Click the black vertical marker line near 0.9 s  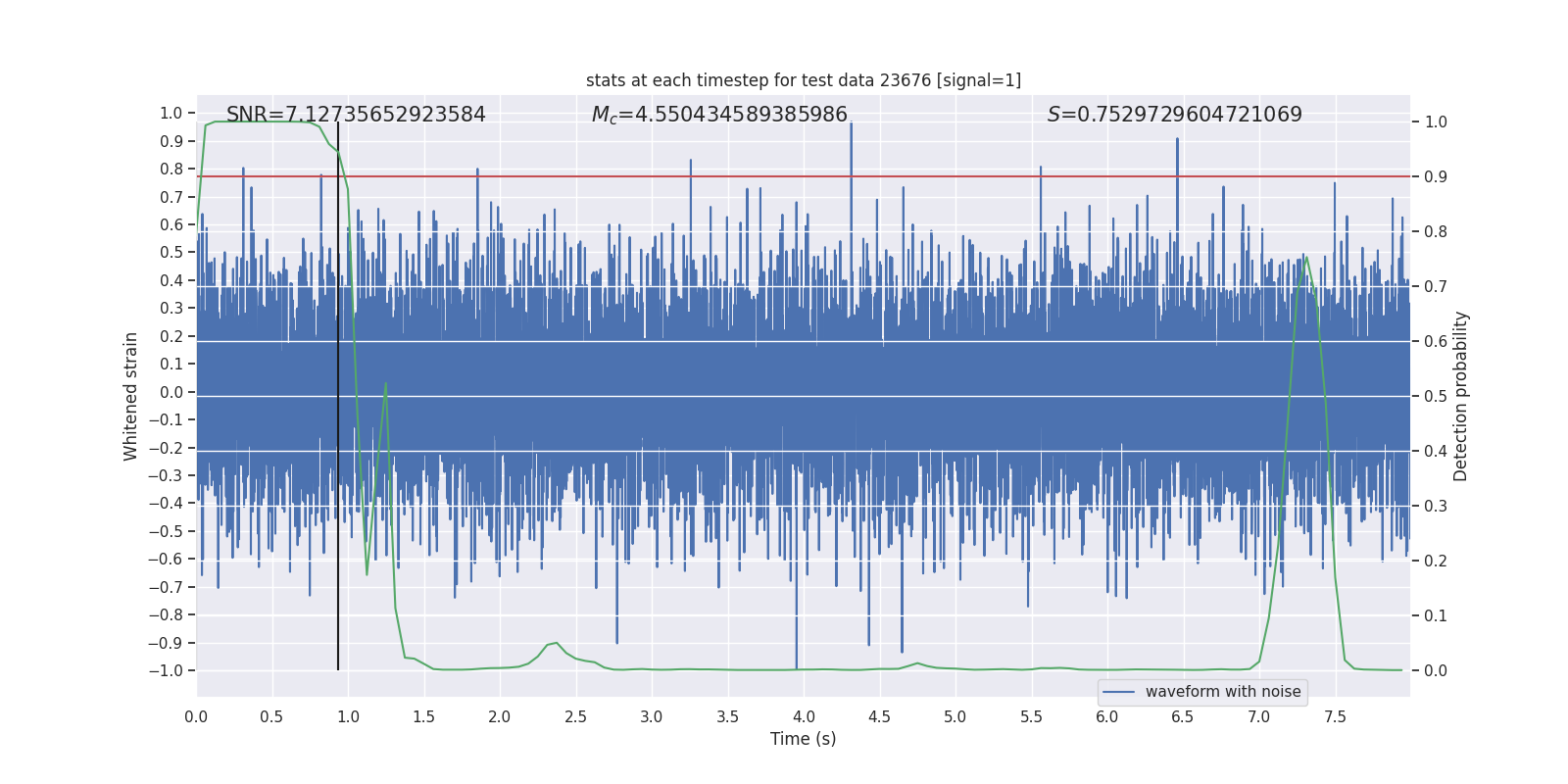pyautogui.click(x=338, y=396)
